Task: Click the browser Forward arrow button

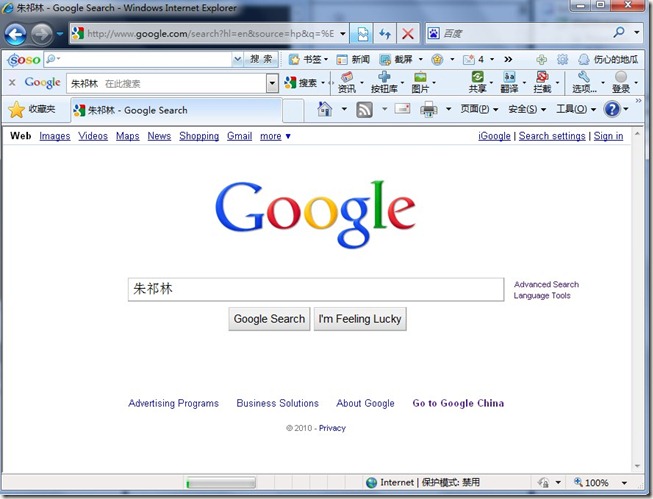Action: [x=42, y=34]
